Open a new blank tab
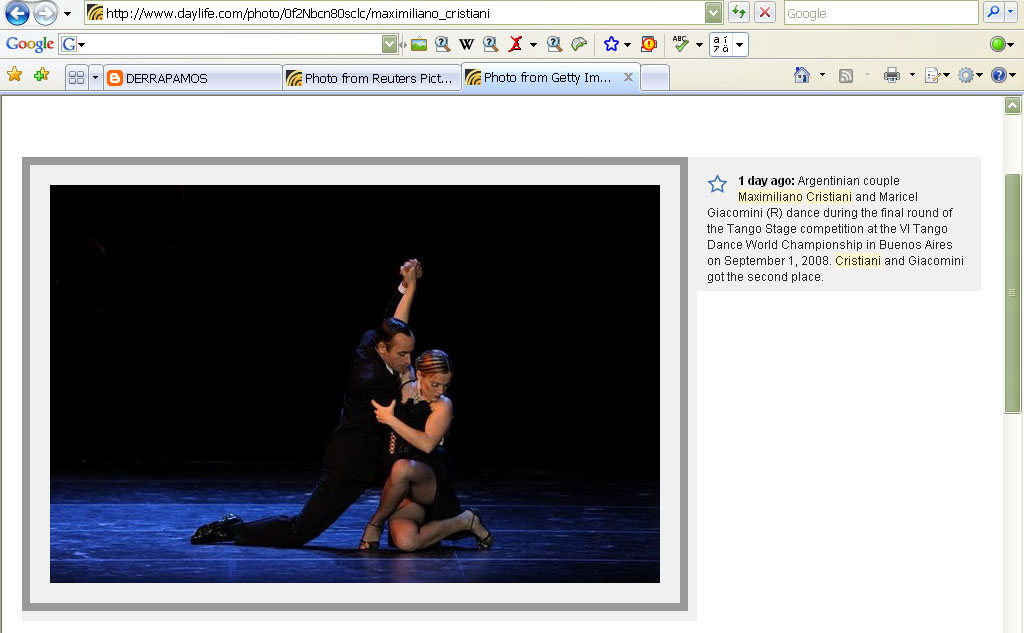The height and width of the screenshot is (633, 1024). click(x=655, y=78)
